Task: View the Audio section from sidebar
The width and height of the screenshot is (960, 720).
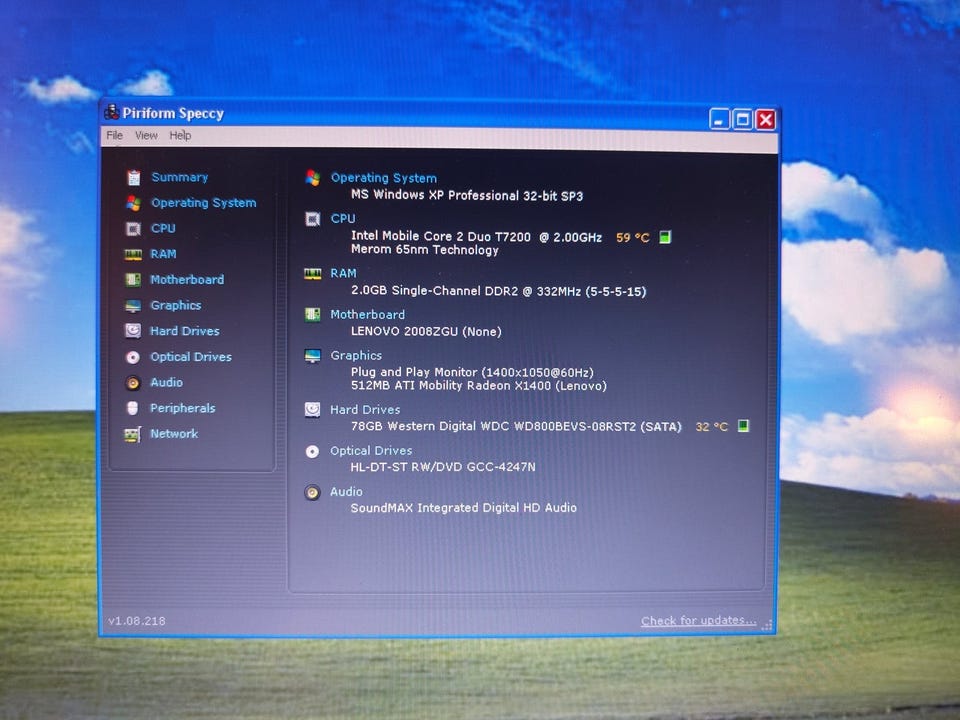Action: click(x=167, y=383)
